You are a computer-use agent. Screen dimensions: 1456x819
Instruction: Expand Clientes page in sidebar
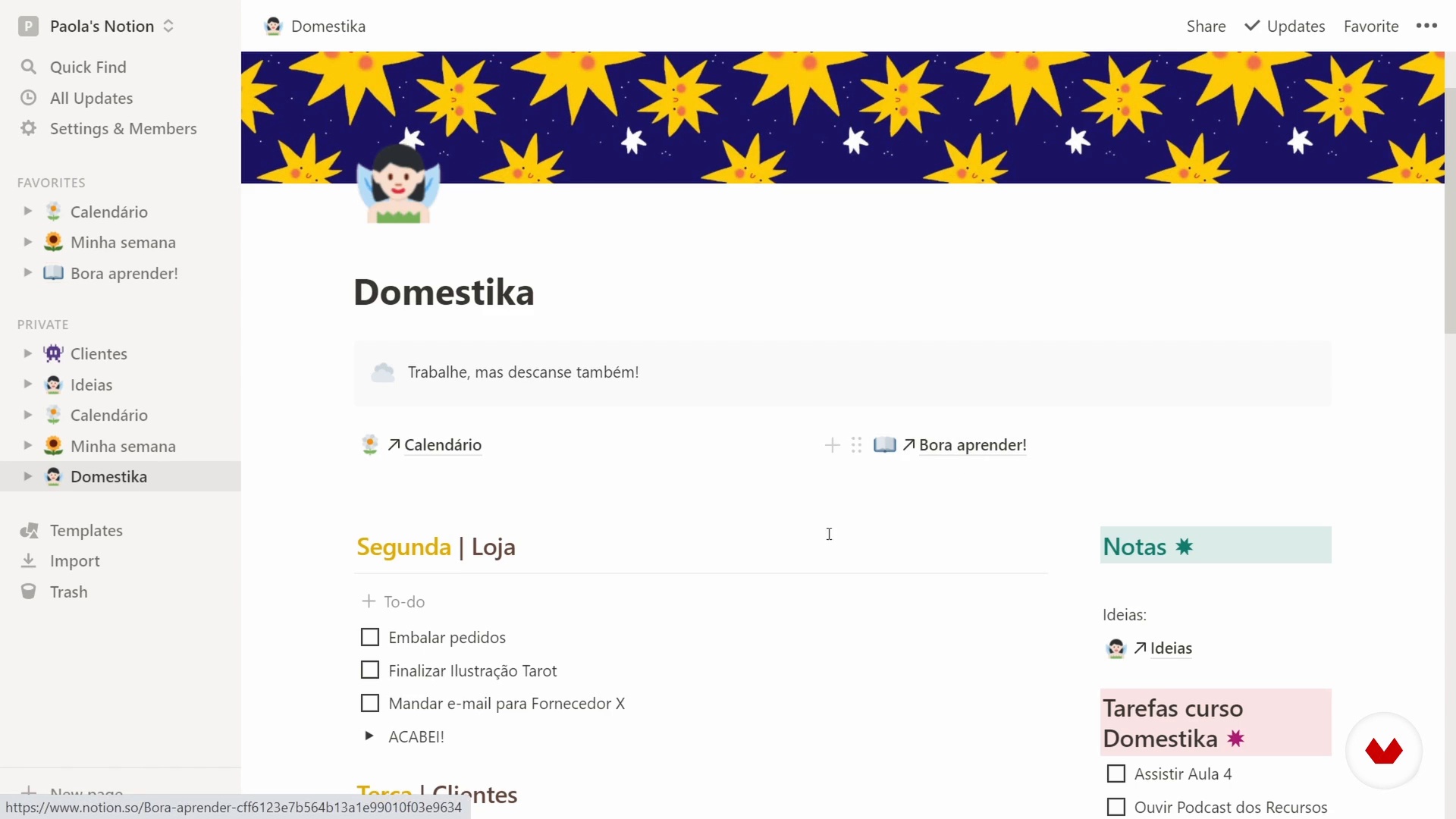pyautogui.click(x=27, y=353)
